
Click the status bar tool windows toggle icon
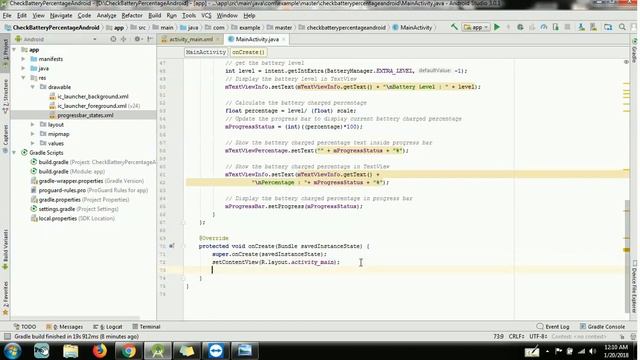[x=7, y=336]
